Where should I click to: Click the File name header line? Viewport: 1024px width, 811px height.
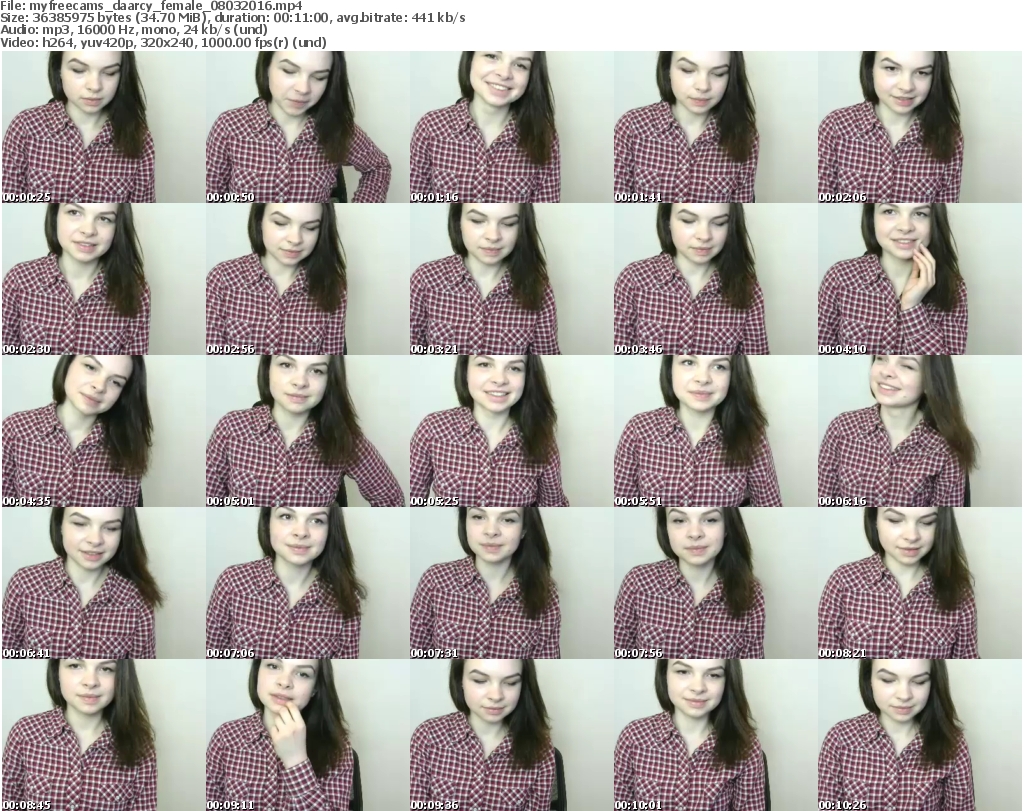(x=152, y=6)
